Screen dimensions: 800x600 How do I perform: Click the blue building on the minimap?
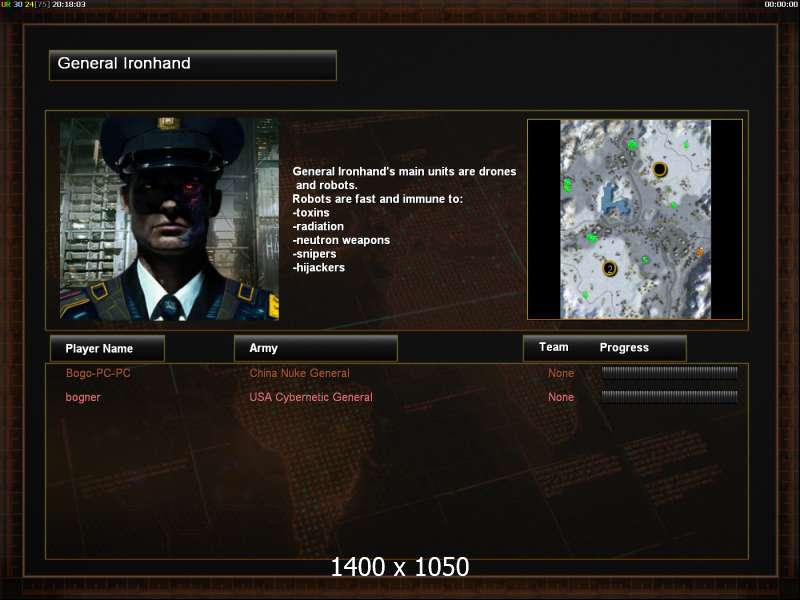pos(616,198)
